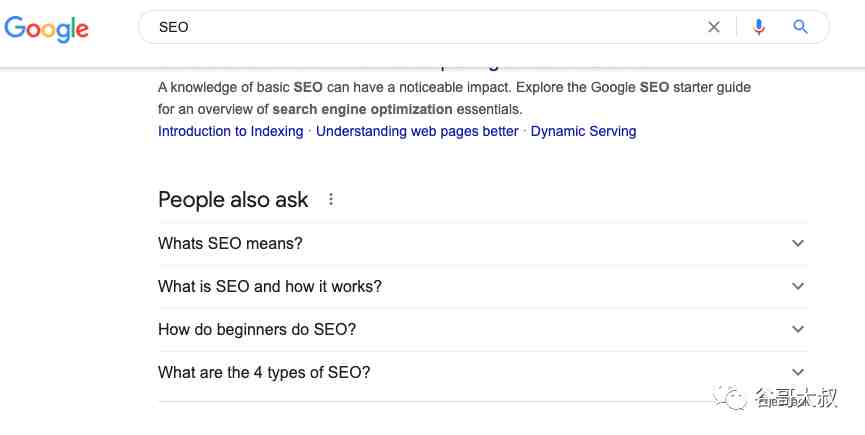Start voice search with the microphone icon
This screenshot has height=435, width=865.
coord(759,27)
